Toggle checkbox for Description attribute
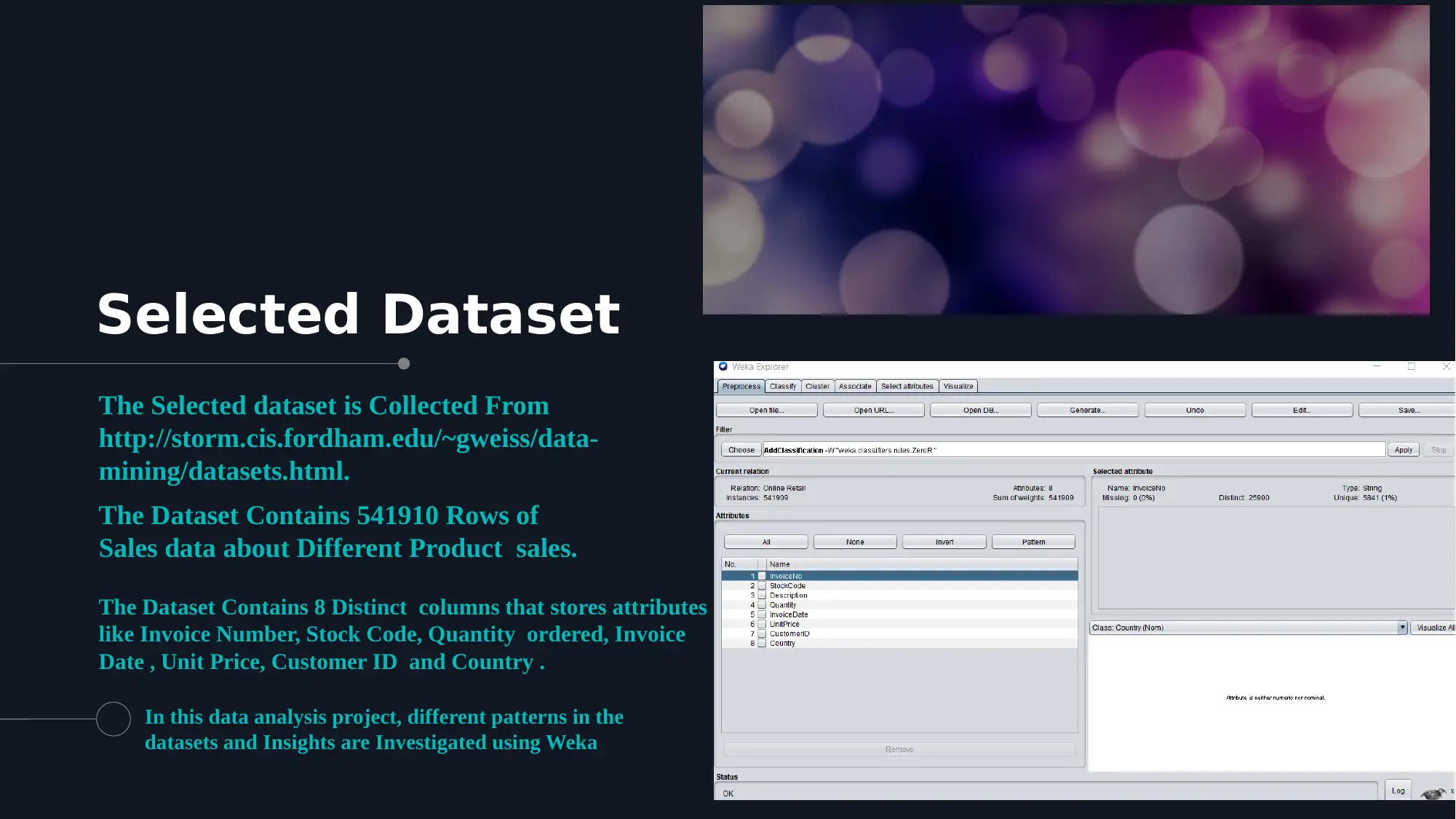Screen dimensions: 1456x819 tap(762, 595)
